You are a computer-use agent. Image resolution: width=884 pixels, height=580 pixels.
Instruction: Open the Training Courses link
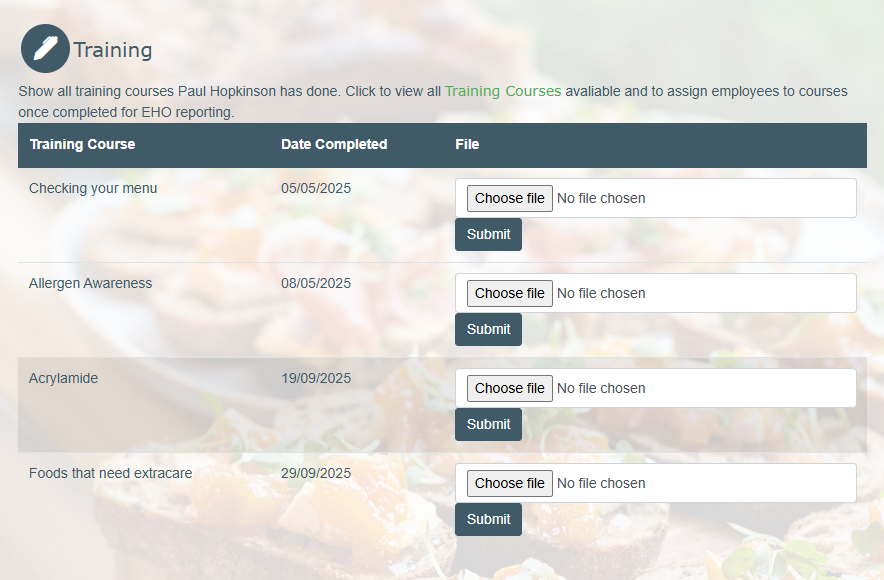pyautogui.click(x=503, y=91)
